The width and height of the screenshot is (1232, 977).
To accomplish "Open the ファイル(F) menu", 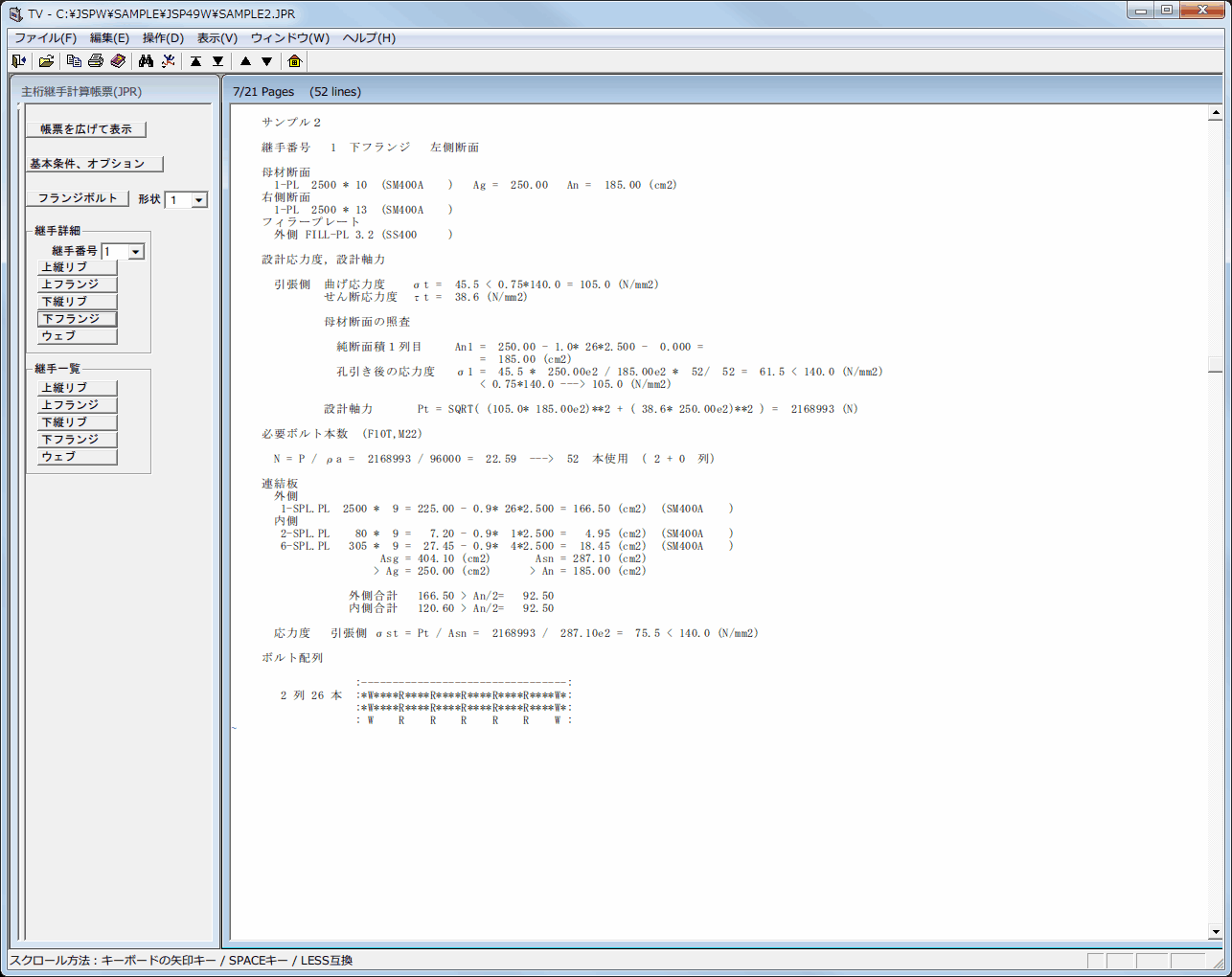I will point(45,38).
